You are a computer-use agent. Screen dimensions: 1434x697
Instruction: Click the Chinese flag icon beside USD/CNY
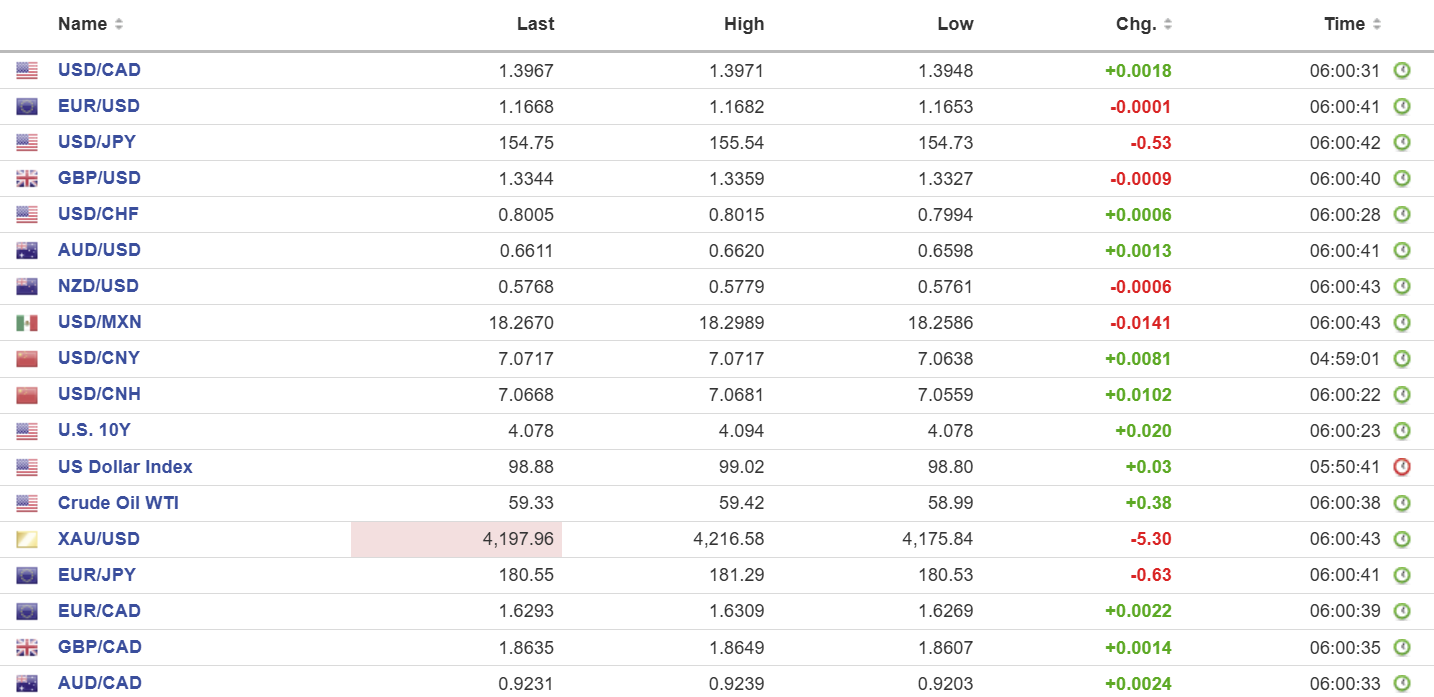tap(27, 359)
